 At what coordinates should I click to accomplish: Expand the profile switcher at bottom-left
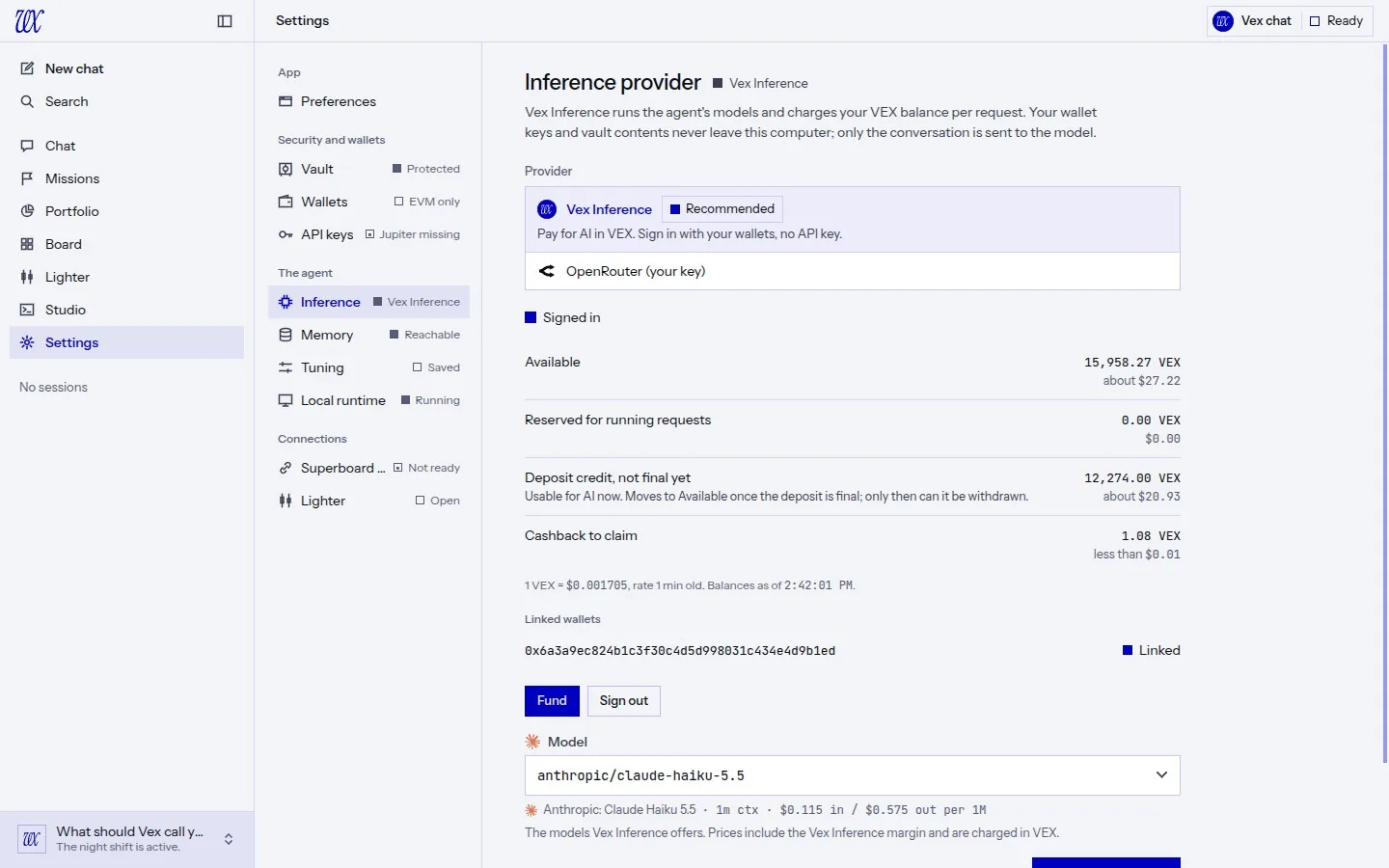[x=229, y=839]
